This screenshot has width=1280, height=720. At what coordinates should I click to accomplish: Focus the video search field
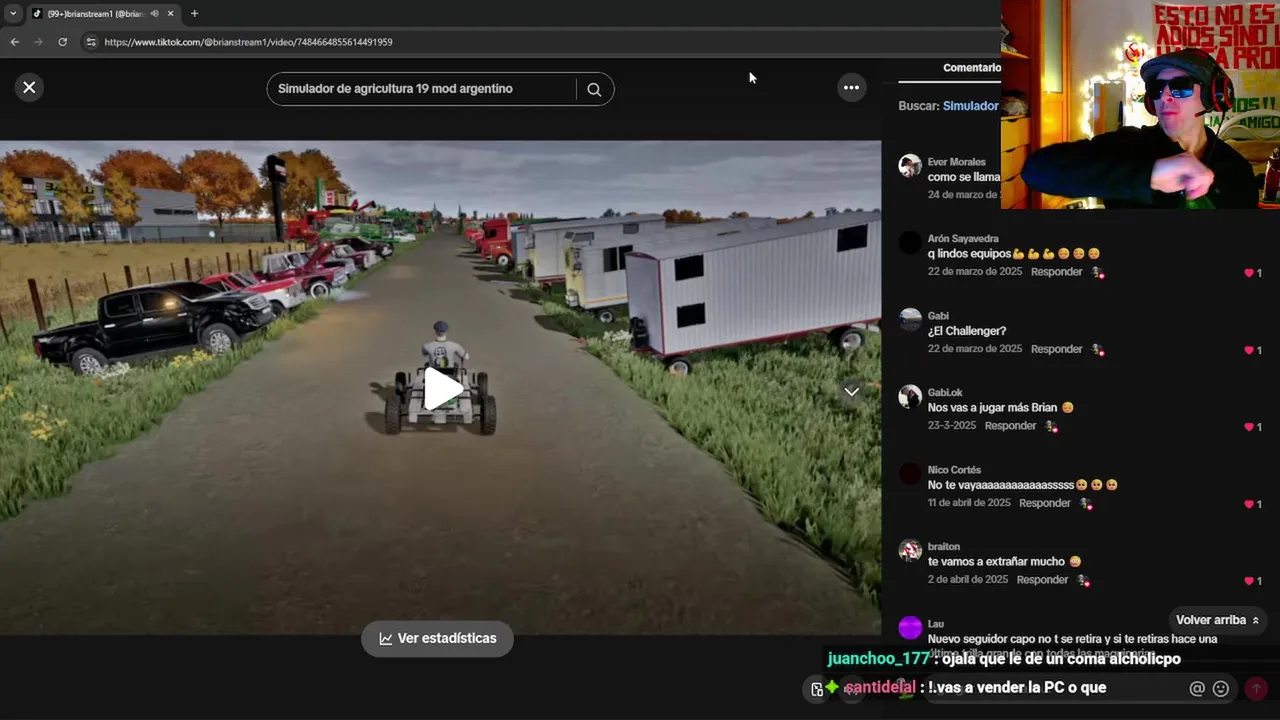tap(425, 89)
